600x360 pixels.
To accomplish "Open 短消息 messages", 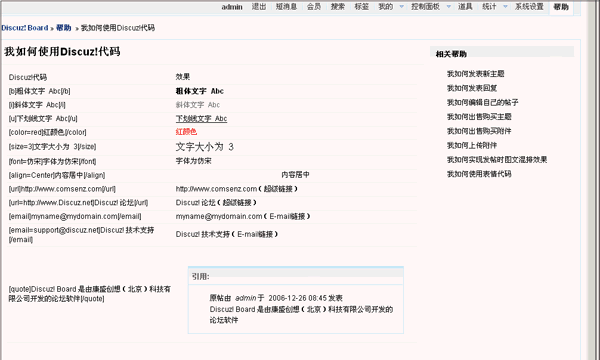I will coord(286,7).
